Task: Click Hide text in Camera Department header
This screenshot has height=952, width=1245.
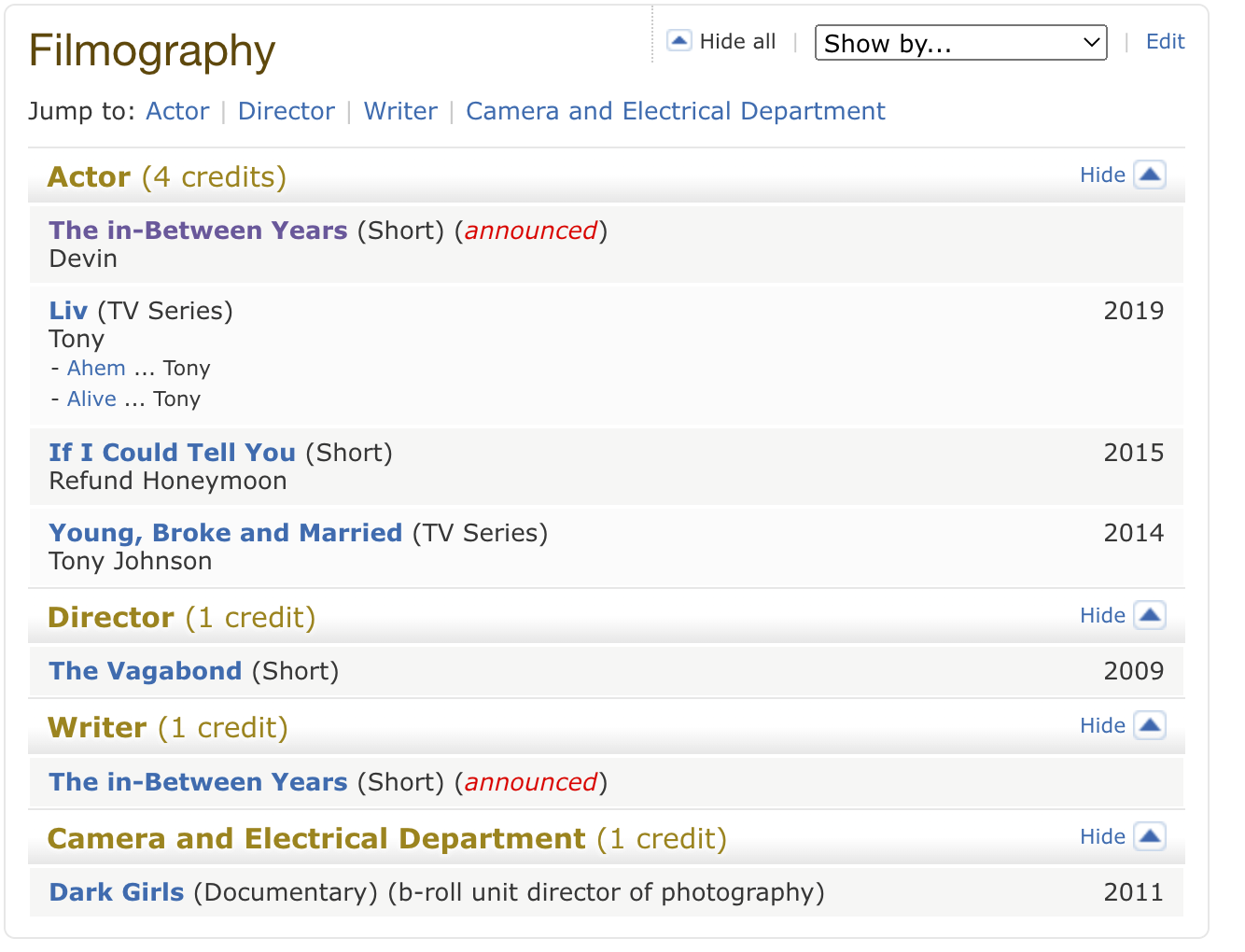Action: [x=1102, y=836]
